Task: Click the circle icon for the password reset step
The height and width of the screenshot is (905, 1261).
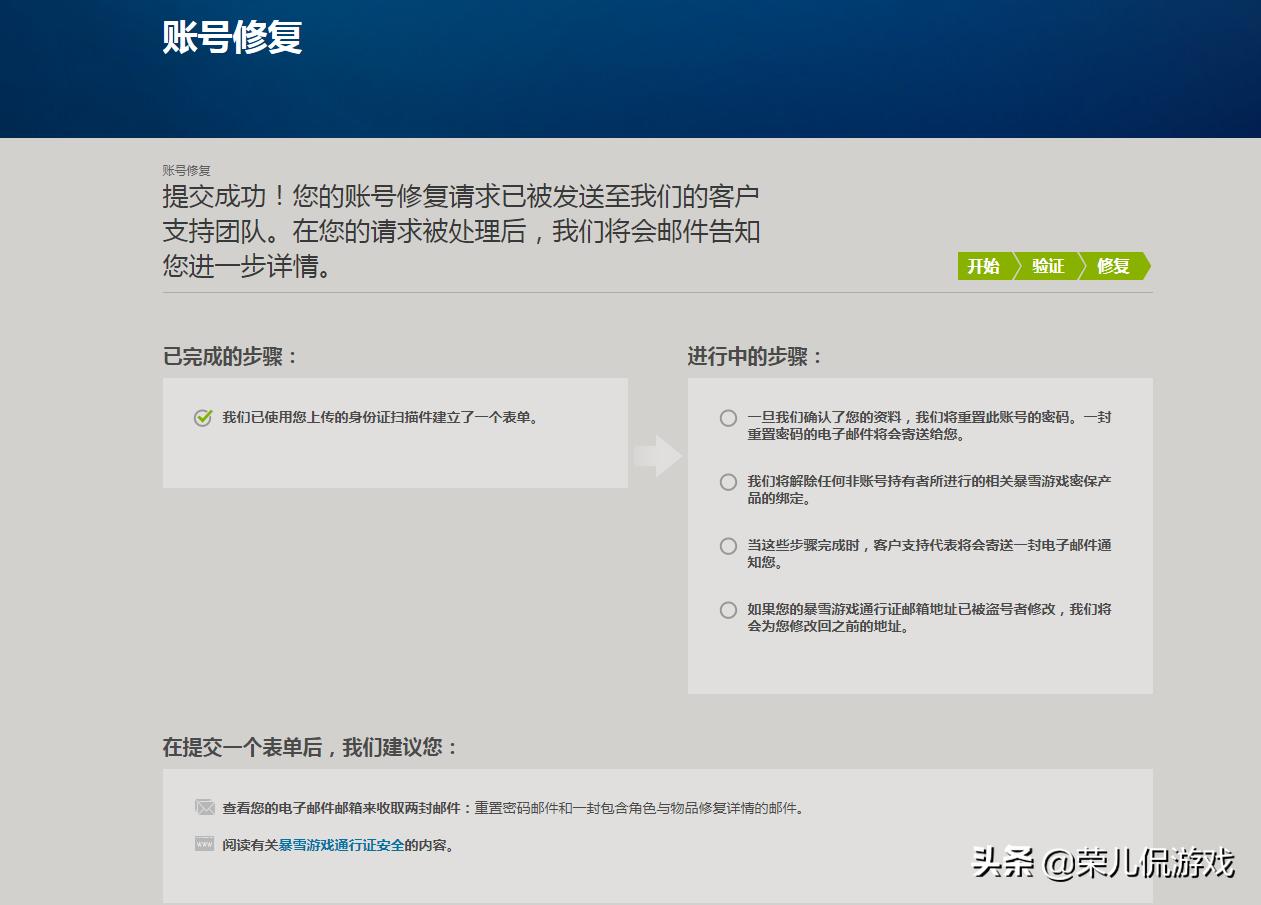Action: 728,418
